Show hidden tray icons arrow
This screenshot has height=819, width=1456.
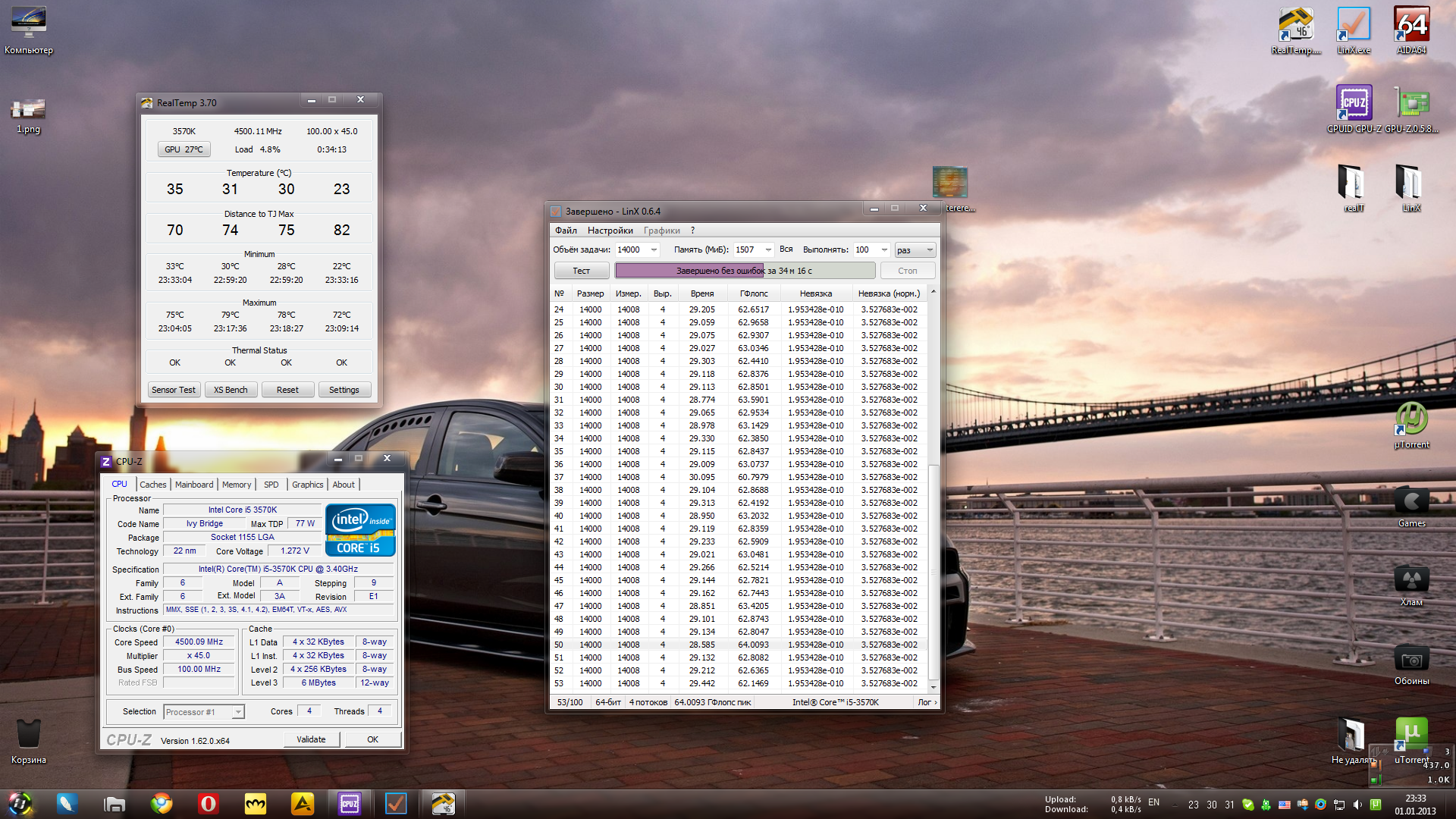[1175, 805]
